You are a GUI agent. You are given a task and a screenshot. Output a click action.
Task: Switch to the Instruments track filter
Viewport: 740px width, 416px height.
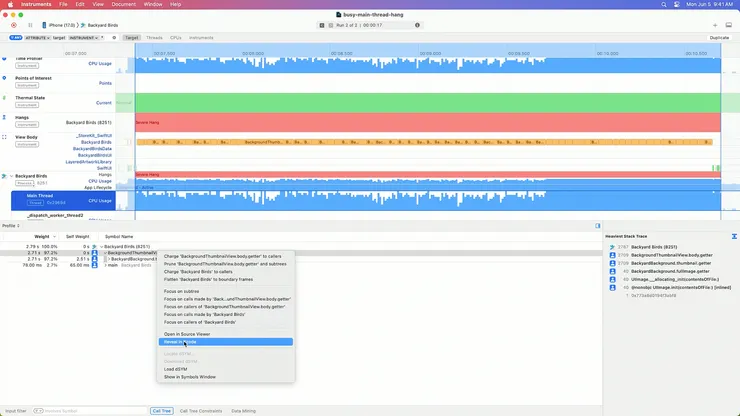coord(201,38)
